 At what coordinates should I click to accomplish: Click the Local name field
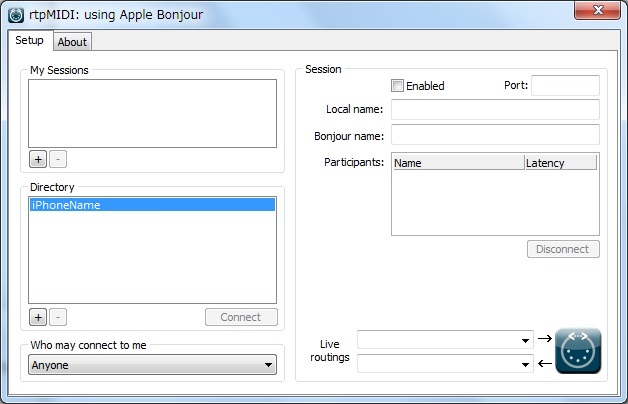[495, 109]
